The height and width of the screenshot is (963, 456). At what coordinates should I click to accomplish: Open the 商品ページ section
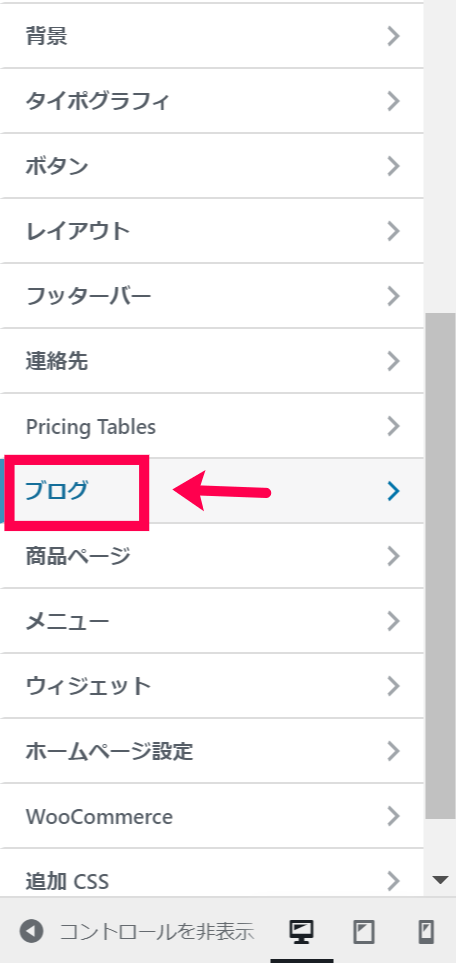(212, 556)
